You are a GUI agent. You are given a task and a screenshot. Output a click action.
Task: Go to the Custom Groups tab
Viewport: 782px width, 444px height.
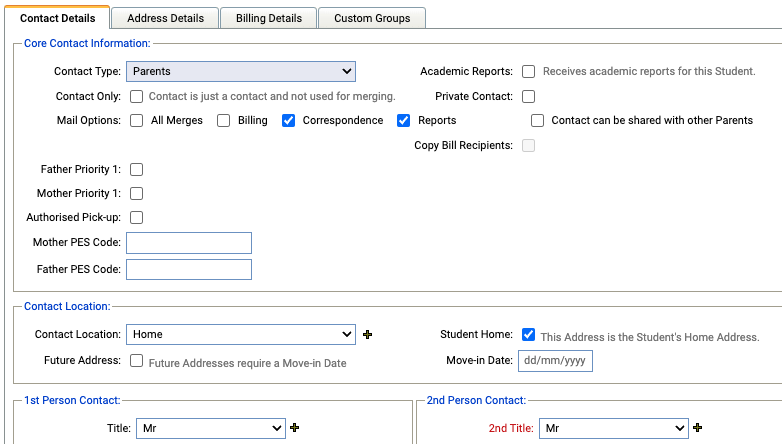373,18
